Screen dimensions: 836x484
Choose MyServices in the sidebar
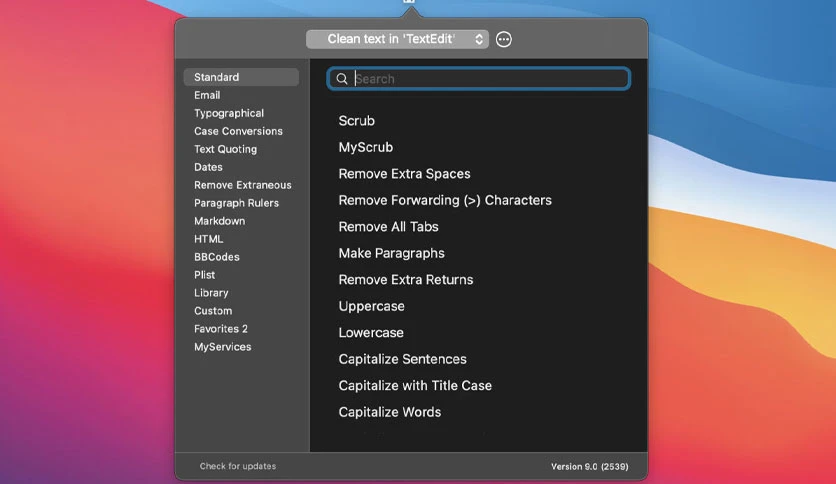[222, 347]
